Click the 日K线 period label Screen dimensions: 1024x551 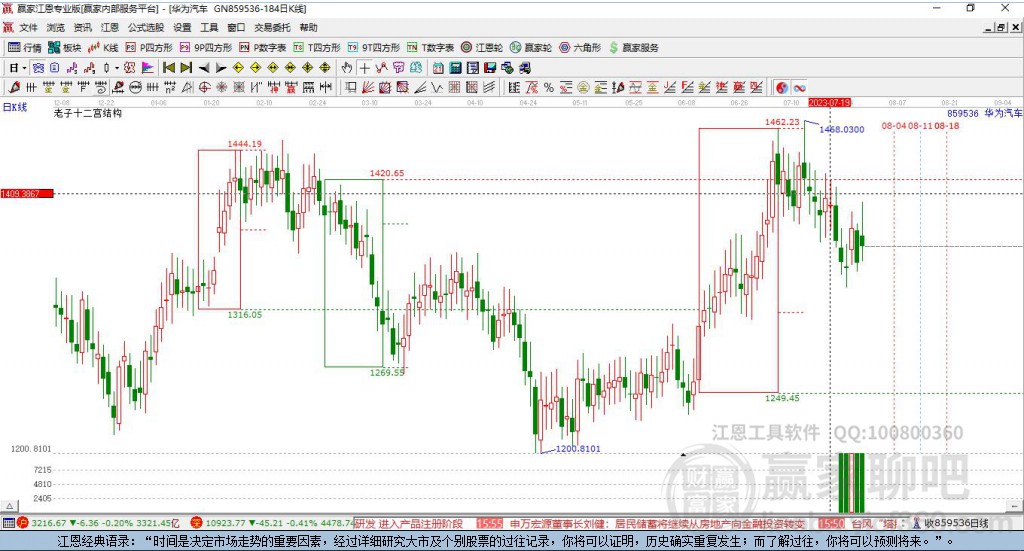[x=15, y=107]
